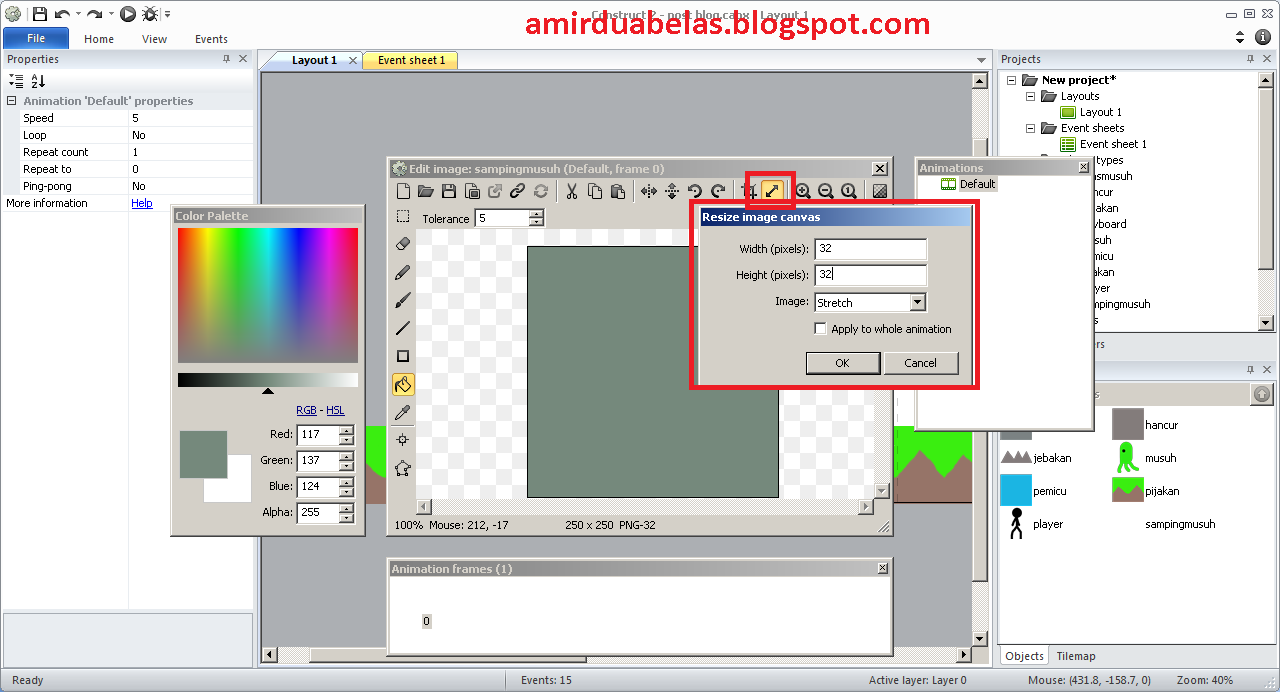Image resolution: width=1280 pixels, height=692 pixels.
Task: Select the Eraser tool
Action: [x=403, y=243]
